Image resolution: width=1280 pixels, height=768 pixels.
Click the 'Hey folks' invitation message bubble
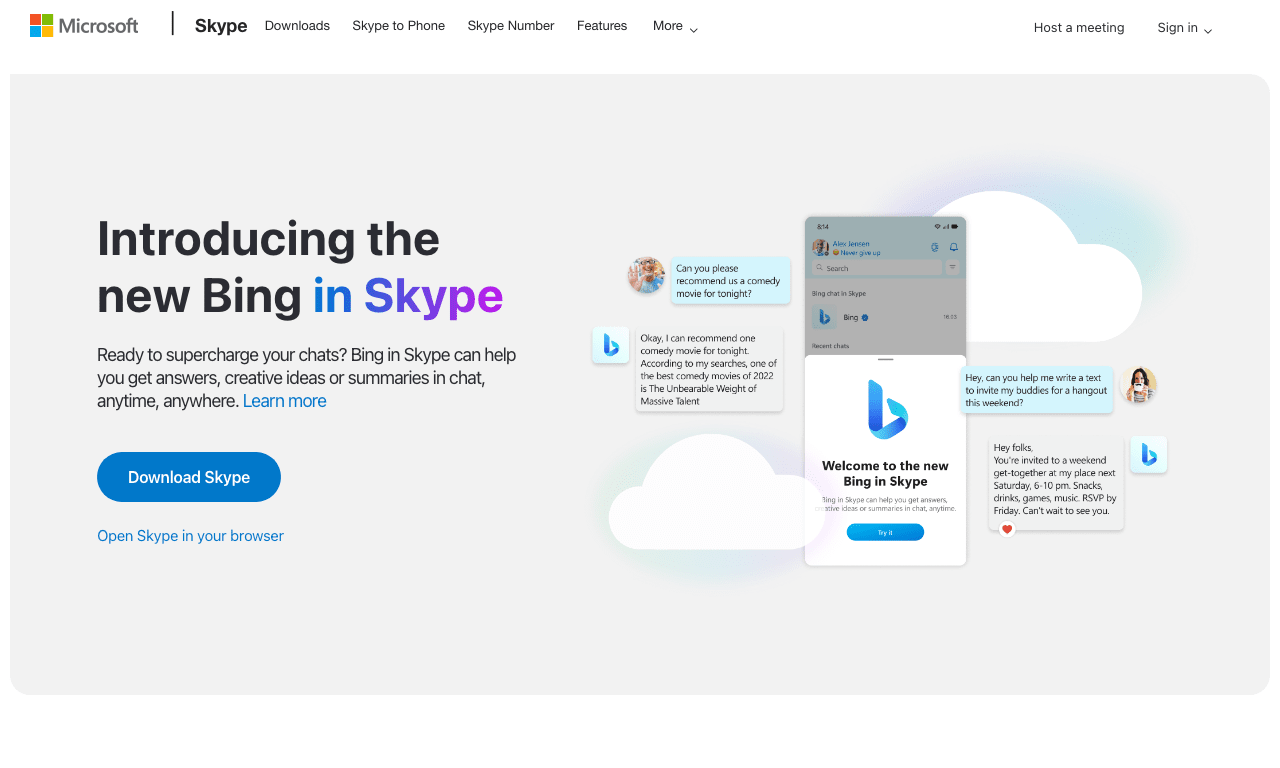click(1056, 483)
